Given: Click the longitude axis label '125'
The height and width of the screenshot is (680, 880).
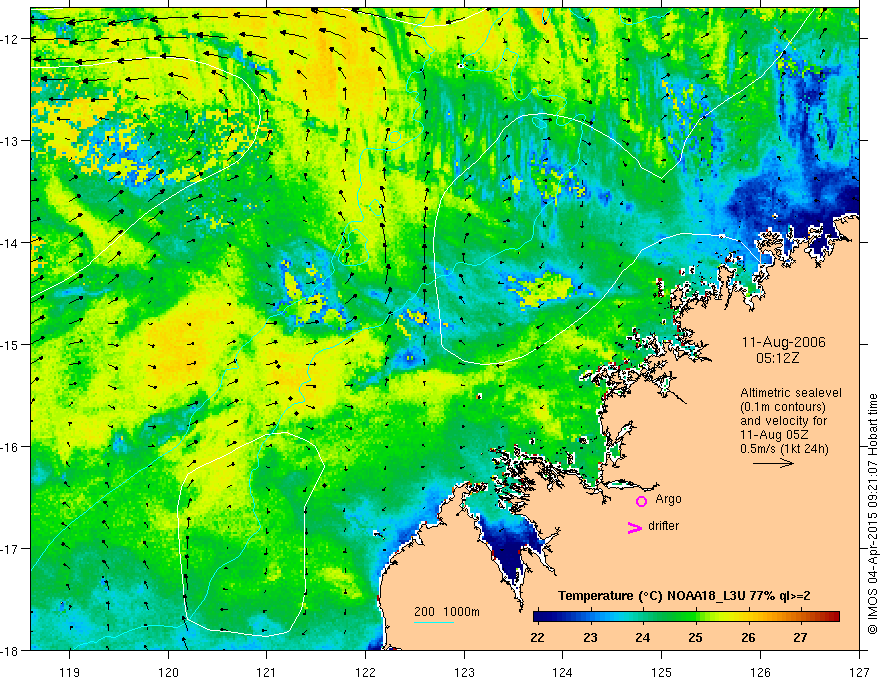Looking at the screenshot, I should point(662,672).
